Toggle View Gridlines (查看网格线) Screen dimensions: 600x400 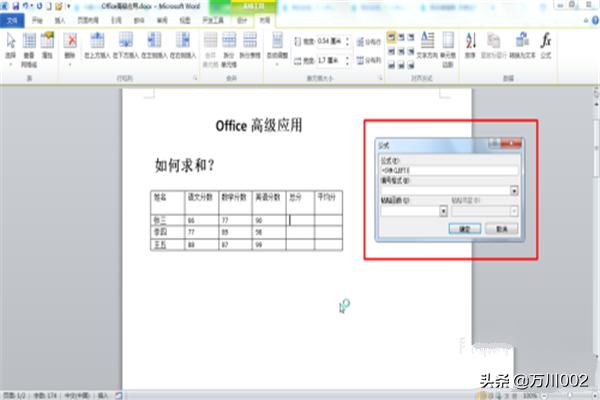click(29, 50)
